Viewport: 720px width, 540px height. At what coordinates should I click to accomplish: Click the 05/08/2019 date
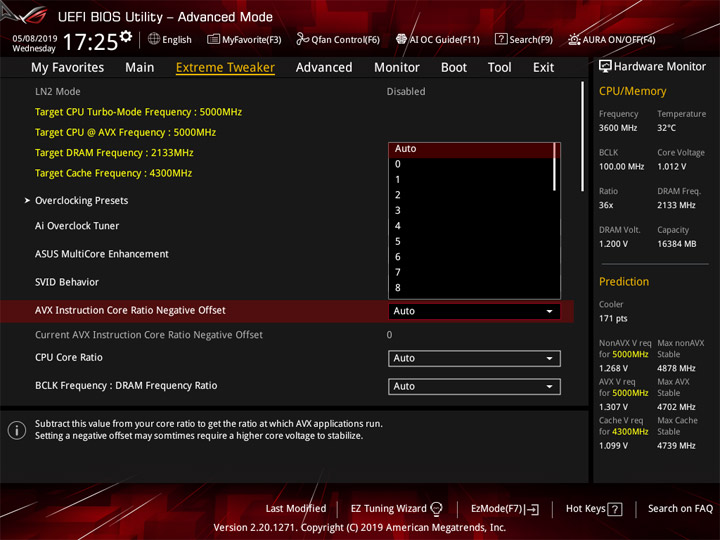click(35, 38)
